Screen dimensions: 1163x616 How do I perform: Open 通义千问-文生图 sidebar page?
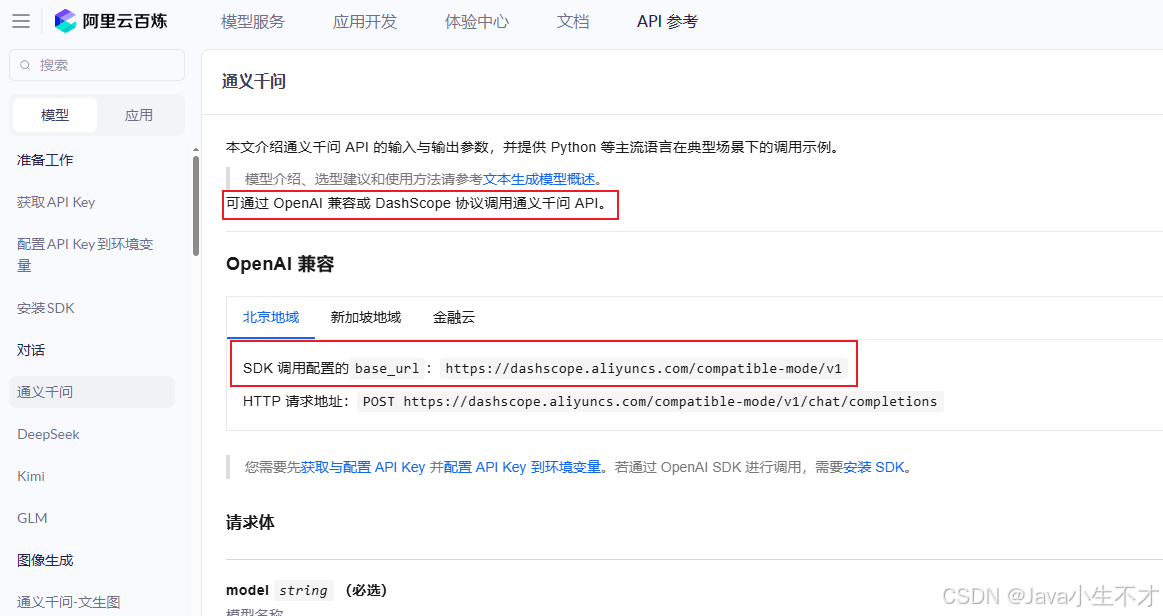pyautogui.click(x=68, y=602)
